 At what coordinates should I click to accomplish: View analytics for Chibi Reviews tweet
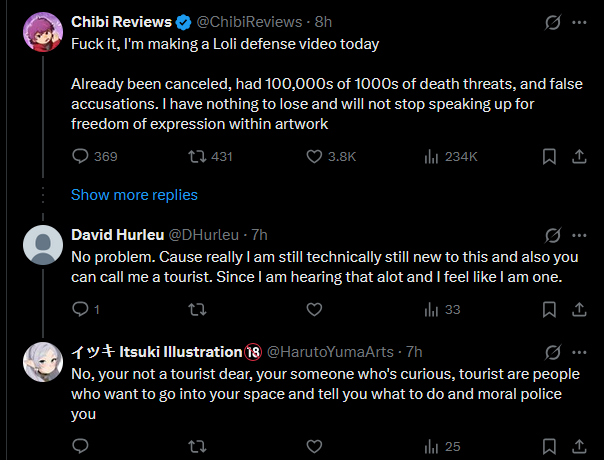[431, 156]
